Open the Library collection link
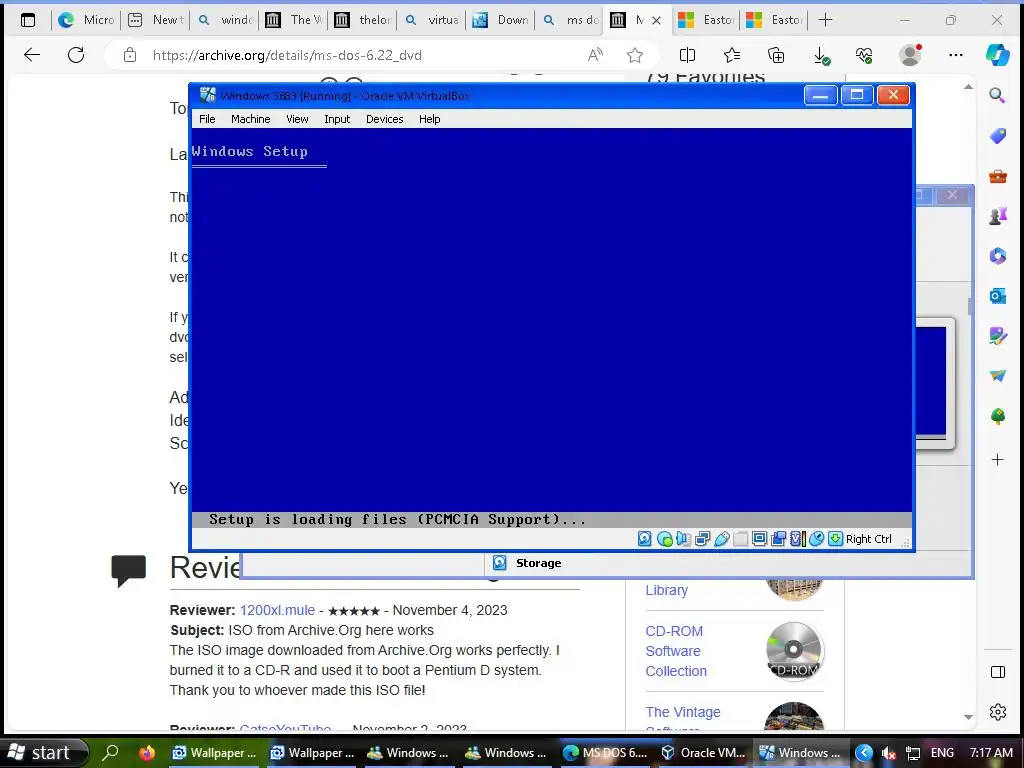This screenshot has height=768, width=1024. pyautogui.click(x=666, y=590)
